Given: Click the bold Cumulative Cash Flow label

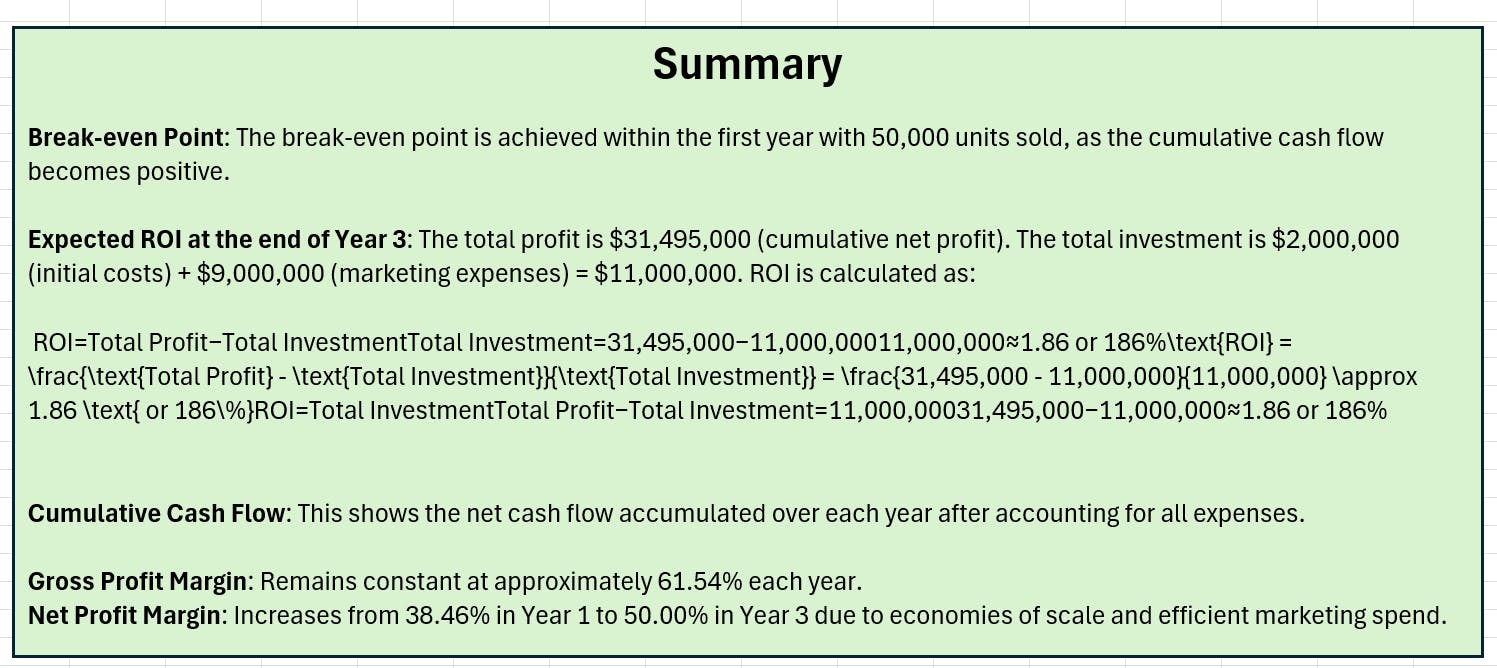Looking at the screenshot, I should pyautogui.click(x=157, y=514).
